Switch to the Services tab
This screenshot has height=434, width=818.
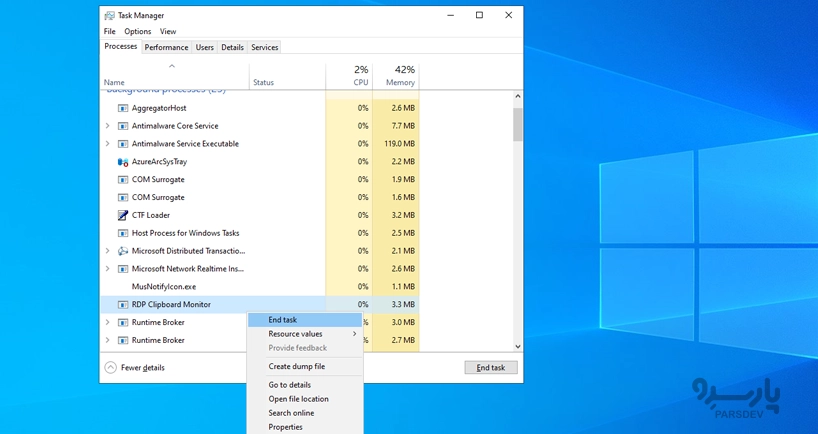[x=264, y=47]
